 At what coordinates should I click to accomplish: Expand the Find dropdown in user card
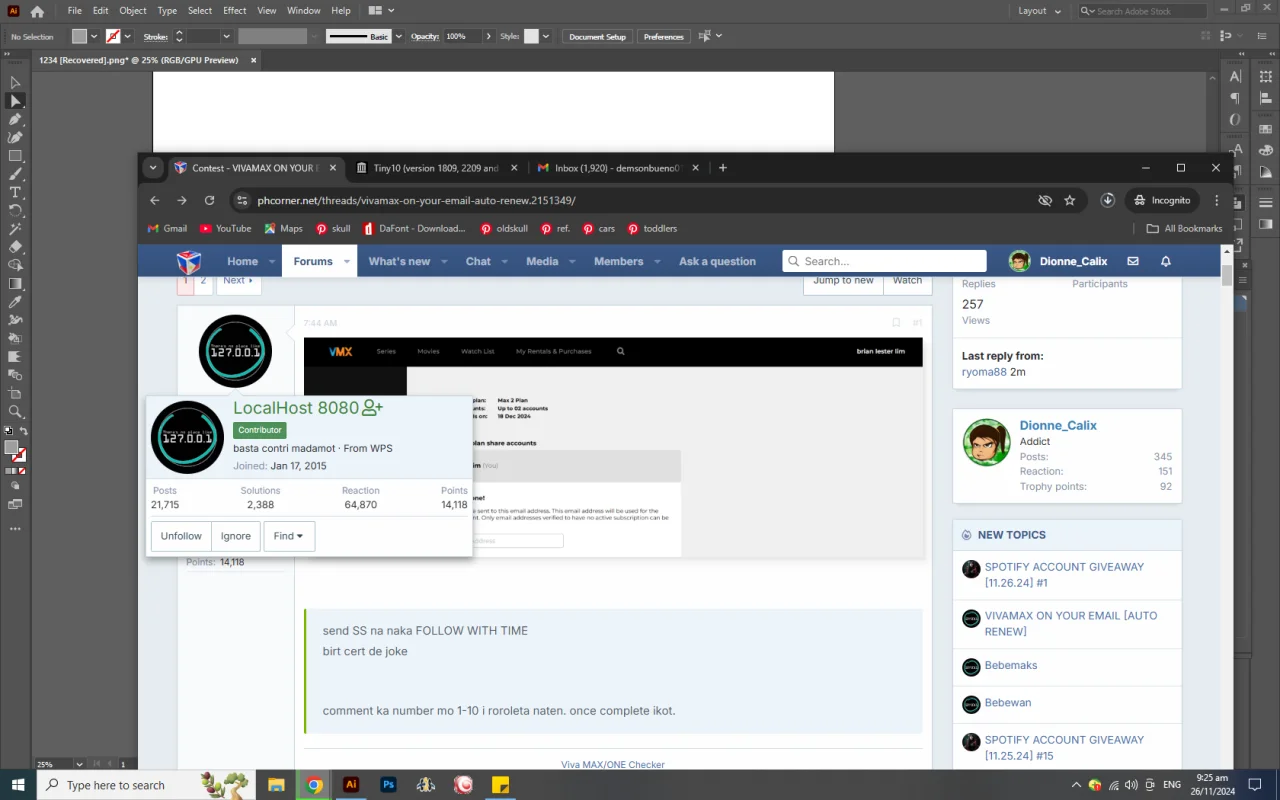tap(290, 536)
